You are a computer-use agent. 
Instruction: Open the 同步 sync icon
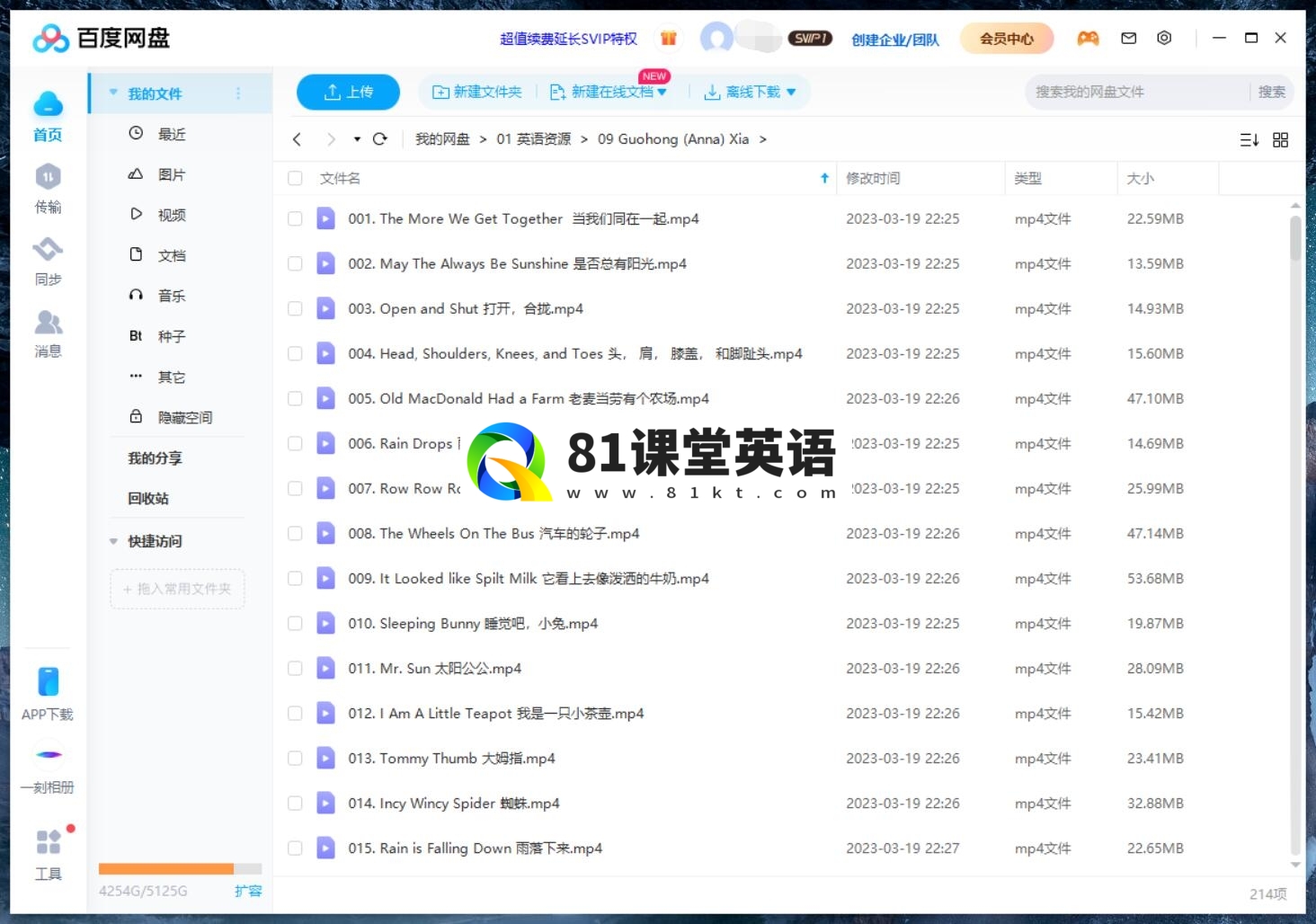[49, 249]
